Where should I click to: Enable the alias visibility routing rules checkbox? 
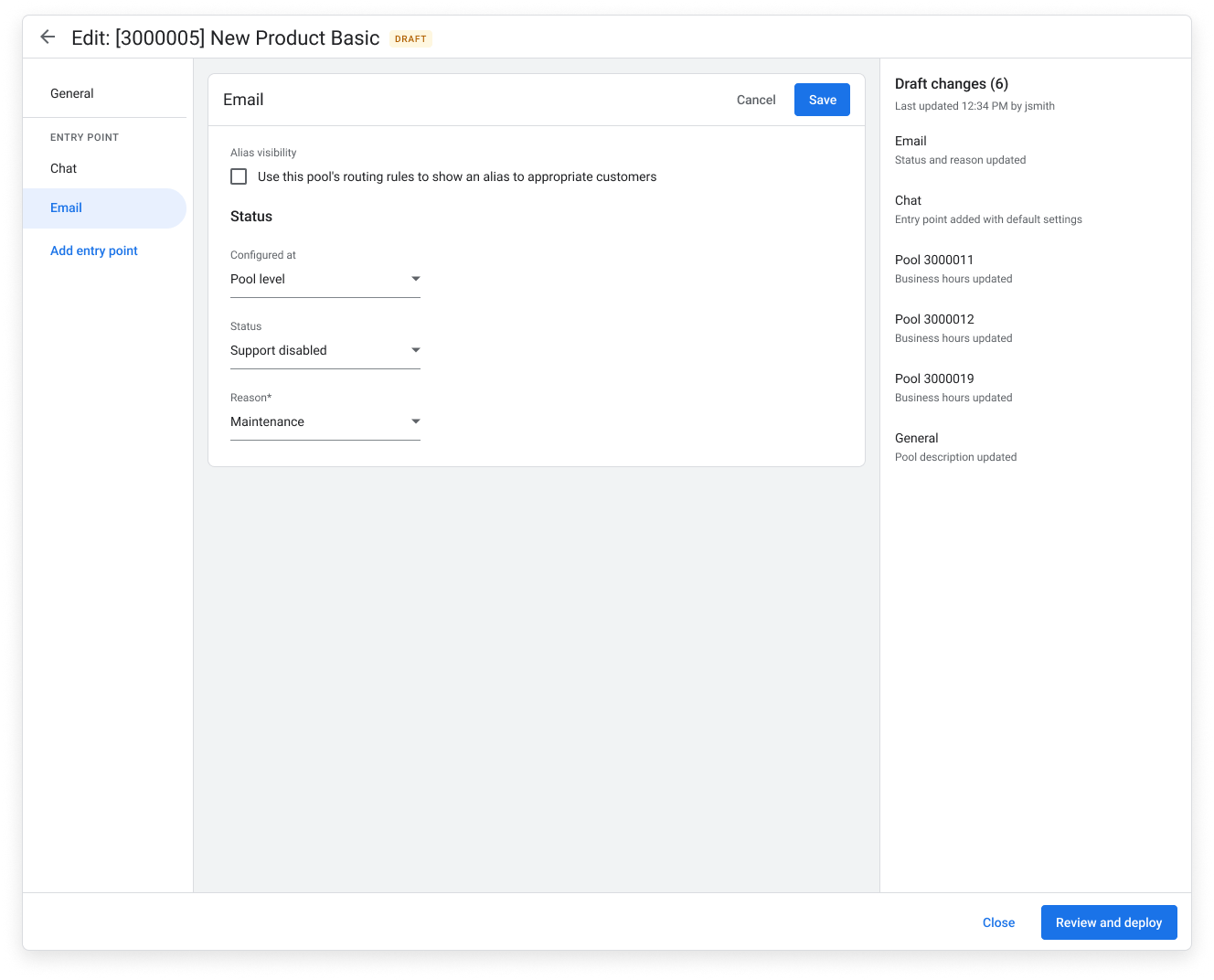[239, 176]
